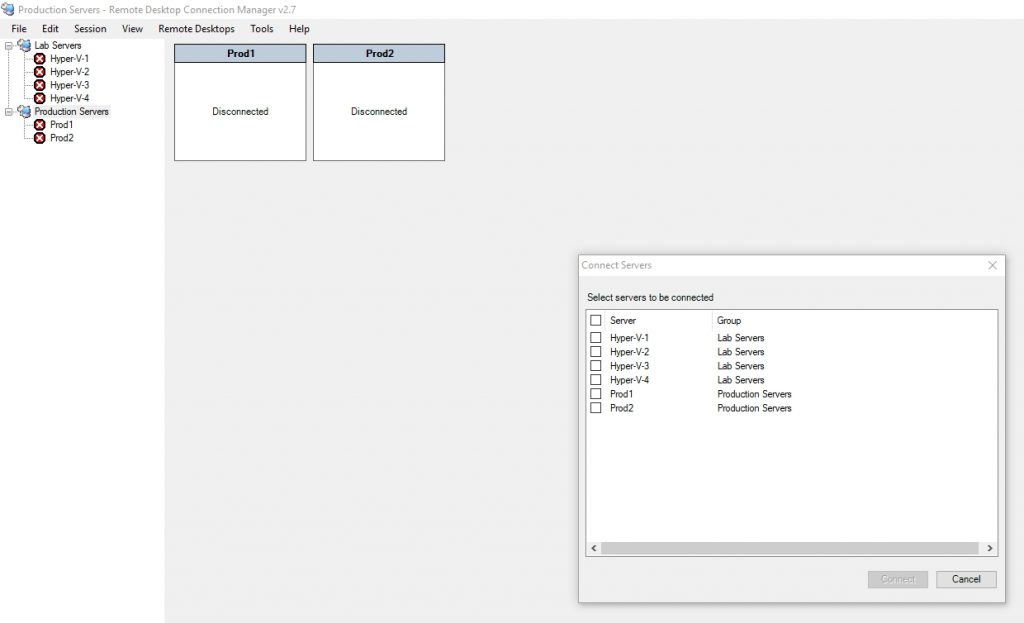The height and width of the screenshot is (623, 1024).
Task: Click the Prod1 disconnected icon in tree
Action: pos(40,125)
